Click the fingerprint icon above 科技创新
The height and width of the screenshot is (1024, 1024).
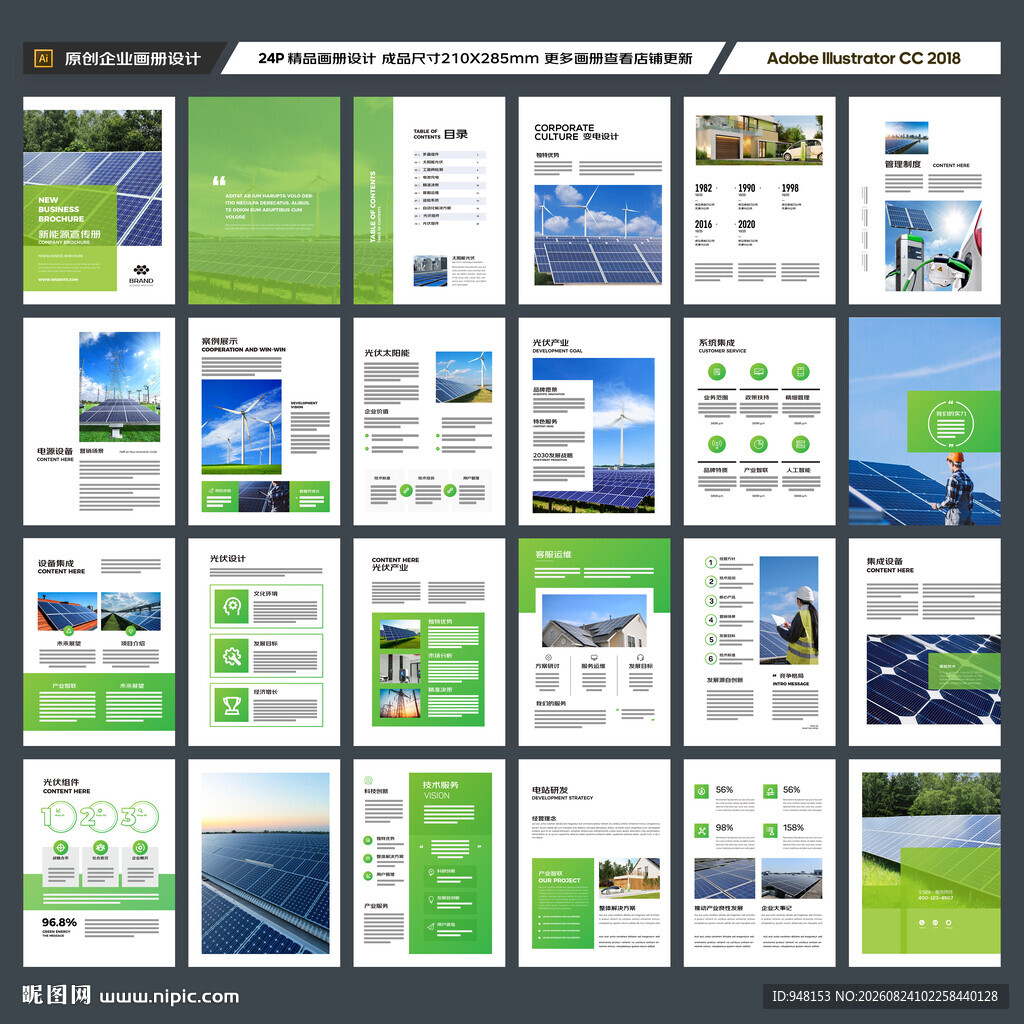pyautogui.click(x=368, y=780)
